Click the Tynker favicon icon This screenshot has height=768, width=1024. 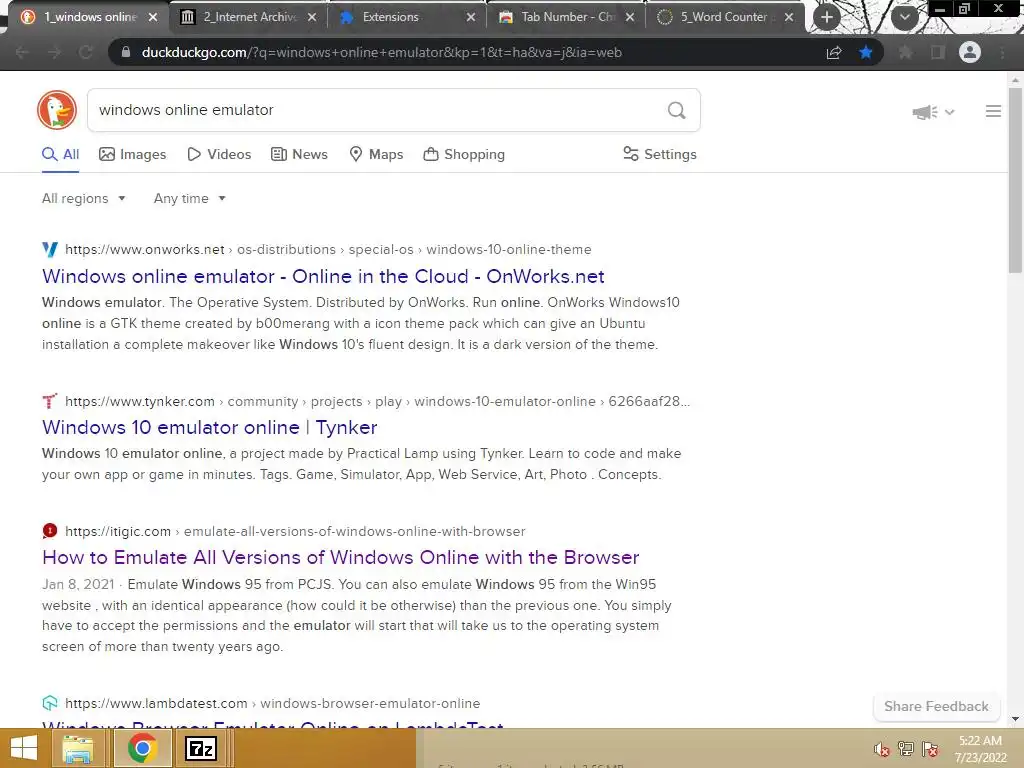50,401
